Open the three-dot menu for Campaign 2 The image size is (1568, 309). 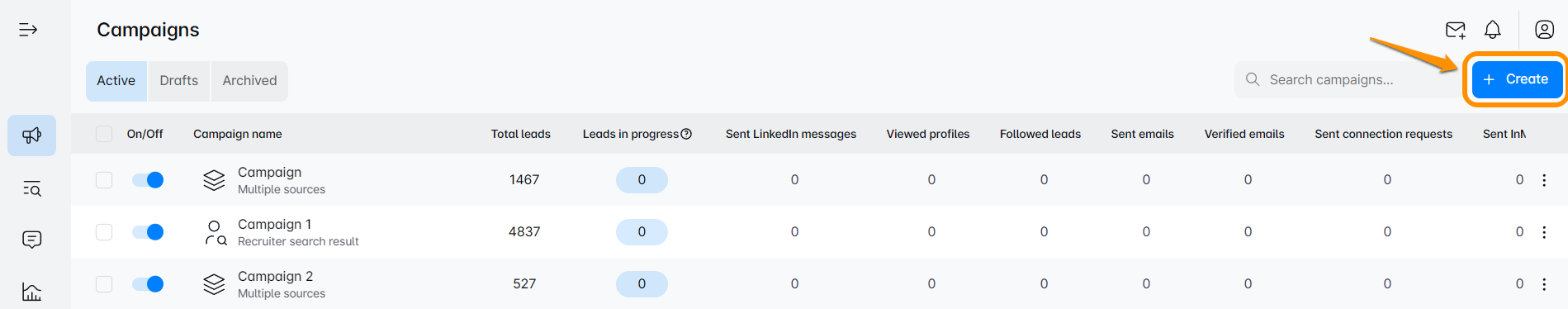tap(1544, 284)
